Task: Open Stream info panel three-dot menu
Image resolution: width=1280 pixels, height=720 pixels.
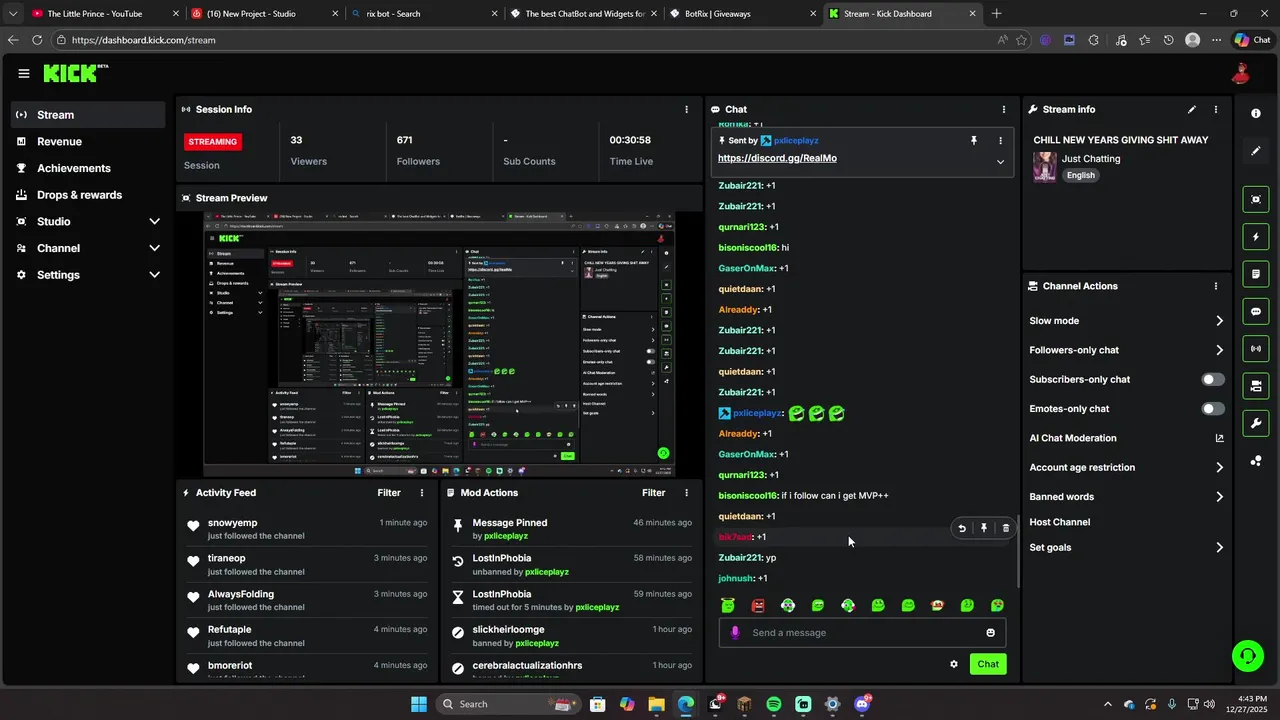Action: [1216, 109]
